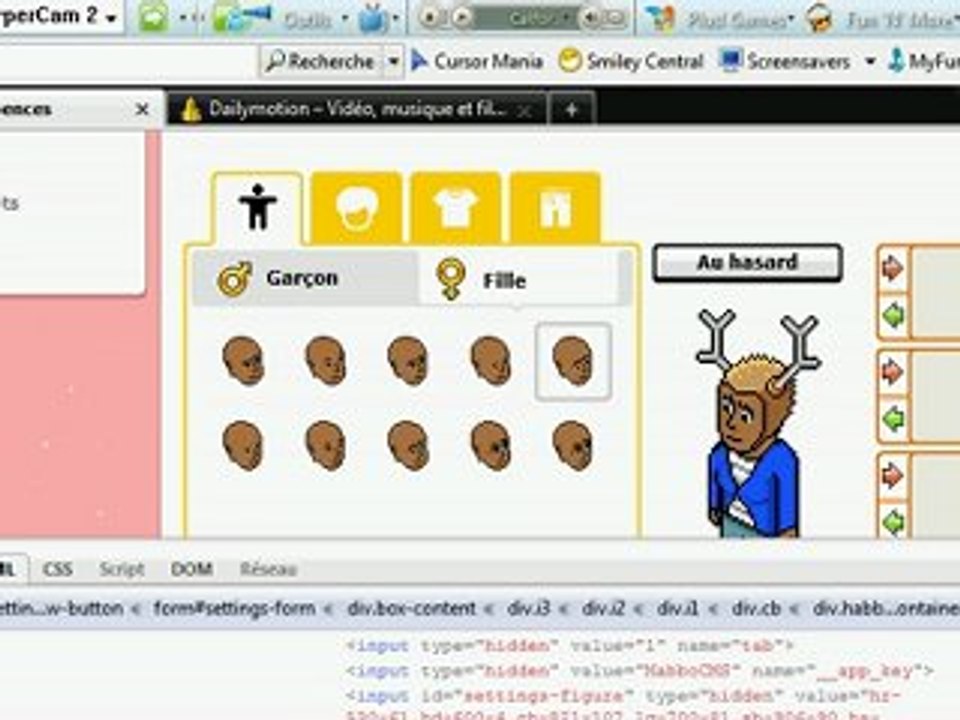Select Garçon gender option
This screenshot has height=720, width=960.
[306, 278]
